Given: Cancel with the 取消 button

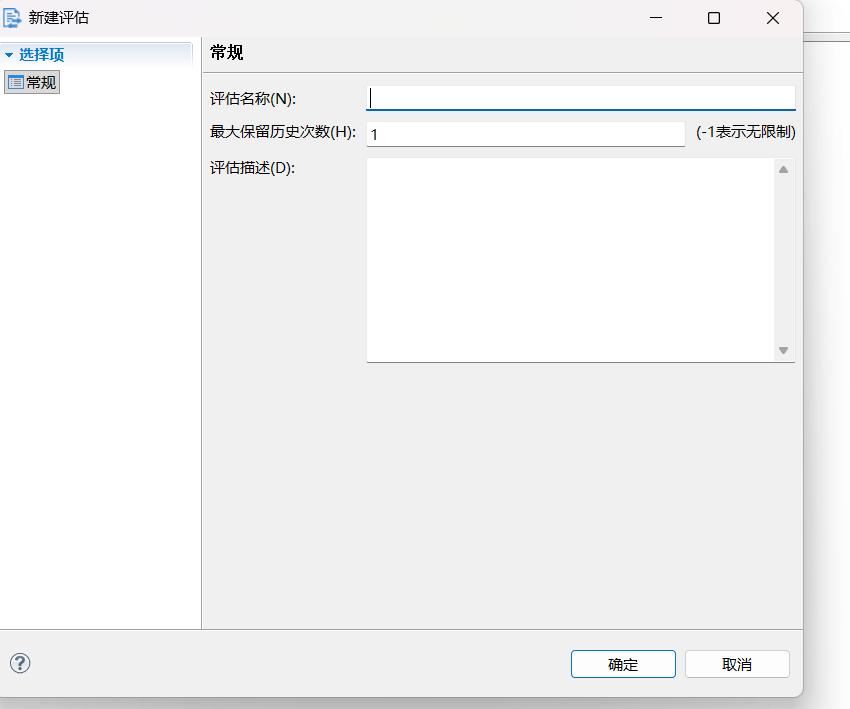Looking at the screenshot, I should (x=737, y=664).
